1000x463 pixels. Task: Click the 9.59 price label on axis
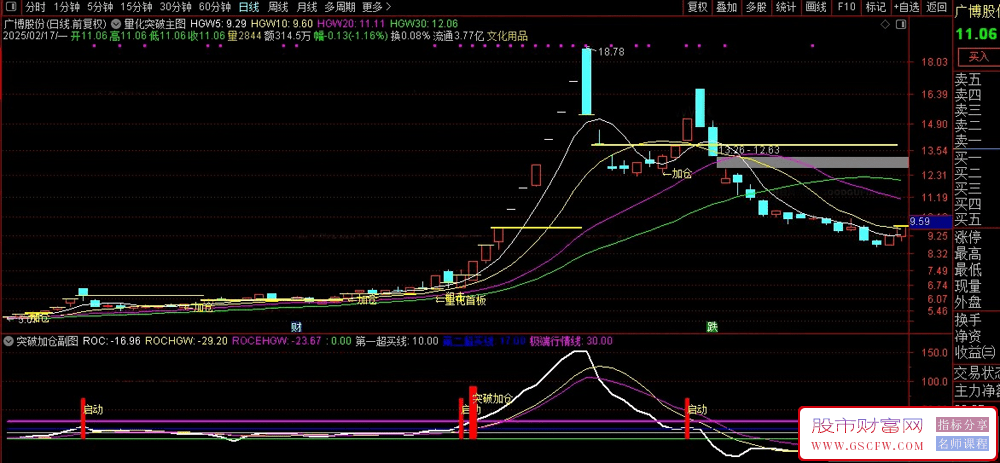coord(921,221)
